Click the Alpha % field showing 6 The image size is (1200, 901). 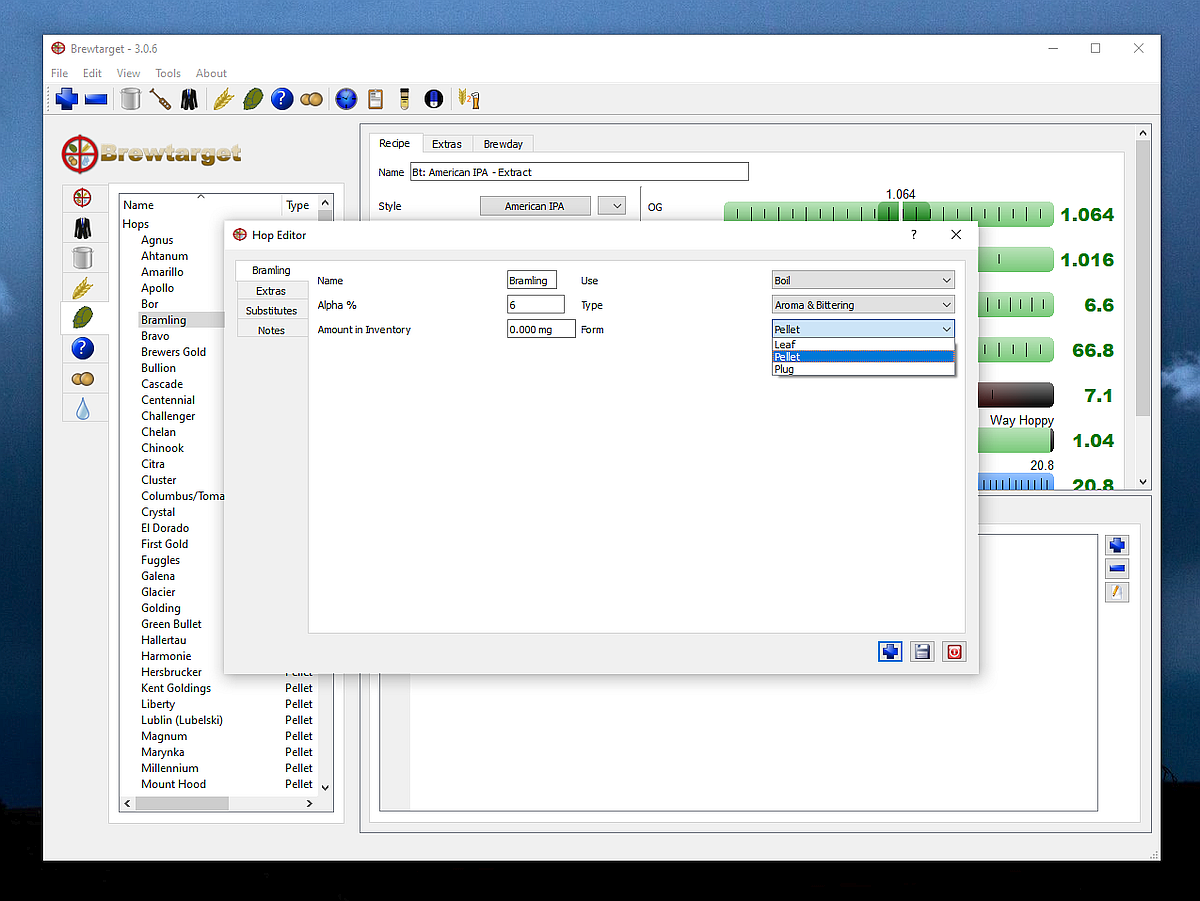pos(536,305)
